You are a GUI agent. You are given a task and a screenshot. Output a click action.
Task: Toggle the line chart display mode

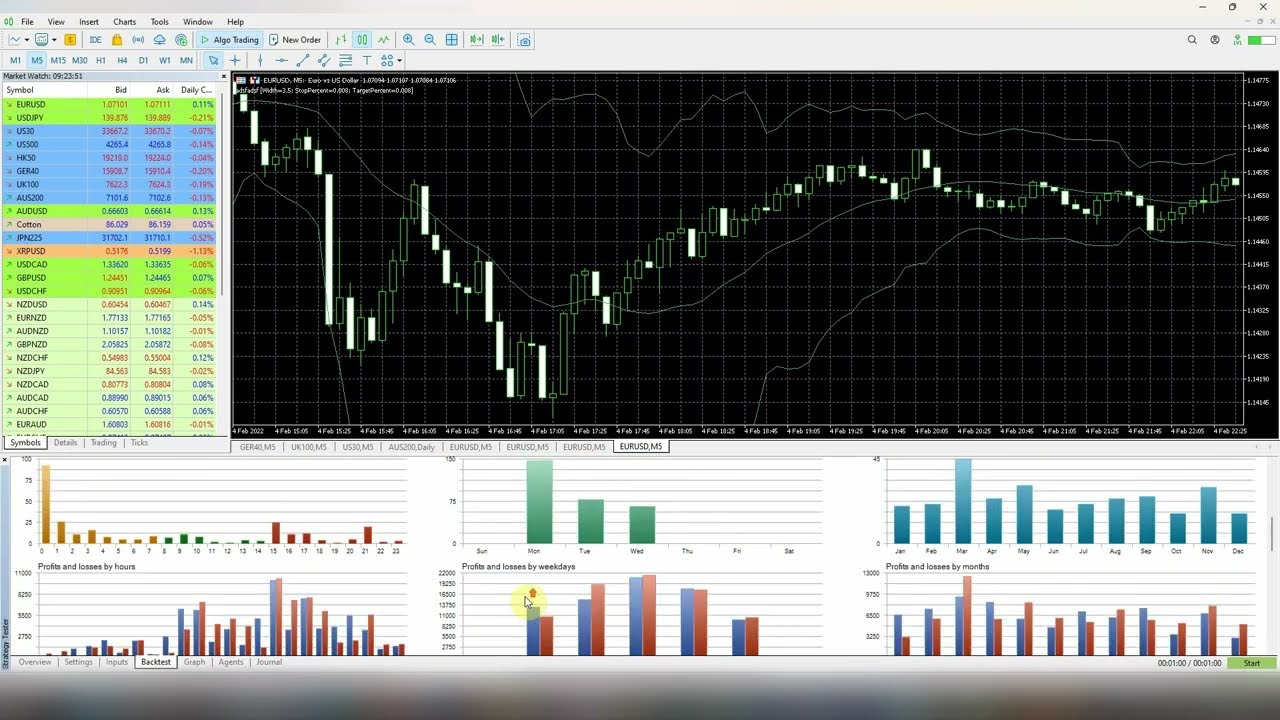383,40
